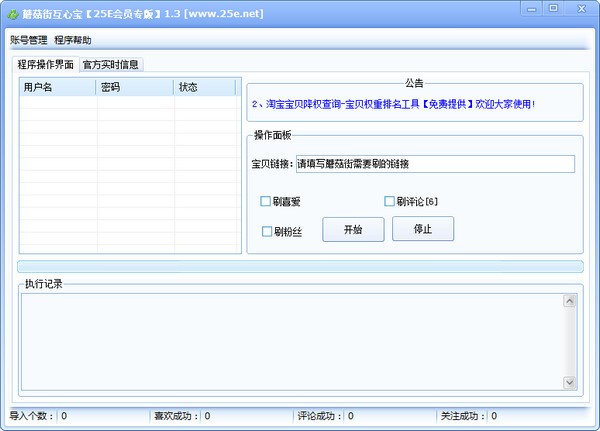Viewport: 600px width, 431px height.
Task: Click the scroll down arrow in 执行记录
Action: click(x=570, y=382)
